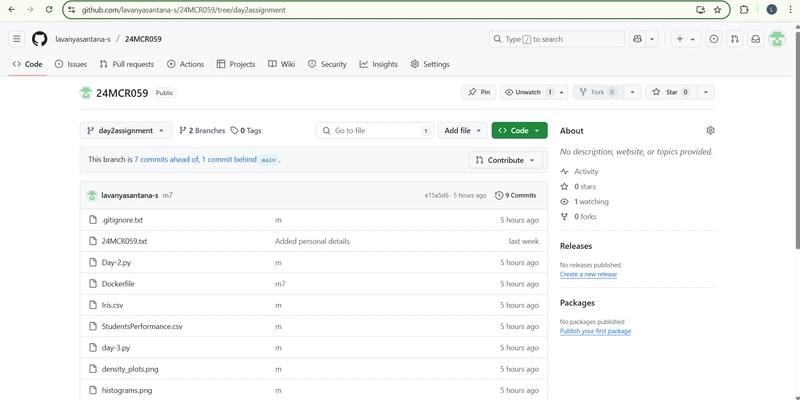Expand the Copilot dropdown caret
Image resolution: width=800 pixels, height=400 pixels.
(x=652, y=39)
